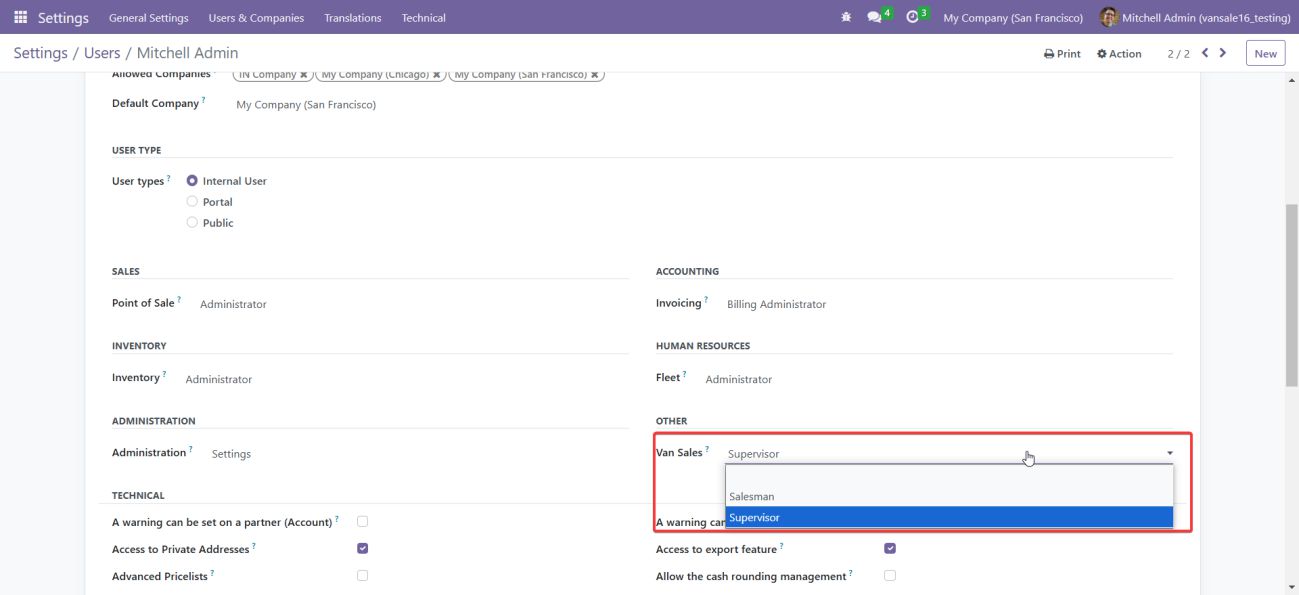Open the Action dropdown menu
The image size is (1299, 595).
tap(1119, 54)
